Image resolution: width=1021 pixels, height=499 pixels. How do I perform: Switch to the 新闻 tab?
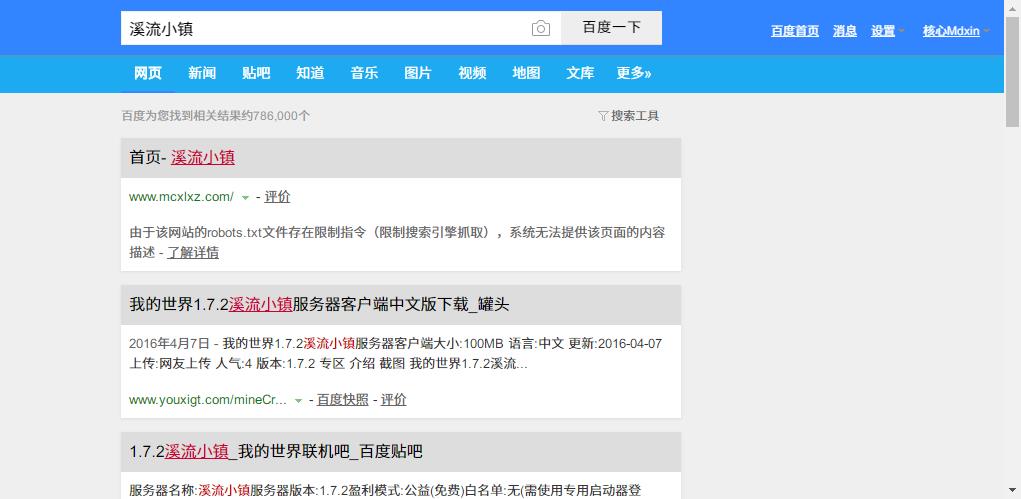(x=202, y=74)
